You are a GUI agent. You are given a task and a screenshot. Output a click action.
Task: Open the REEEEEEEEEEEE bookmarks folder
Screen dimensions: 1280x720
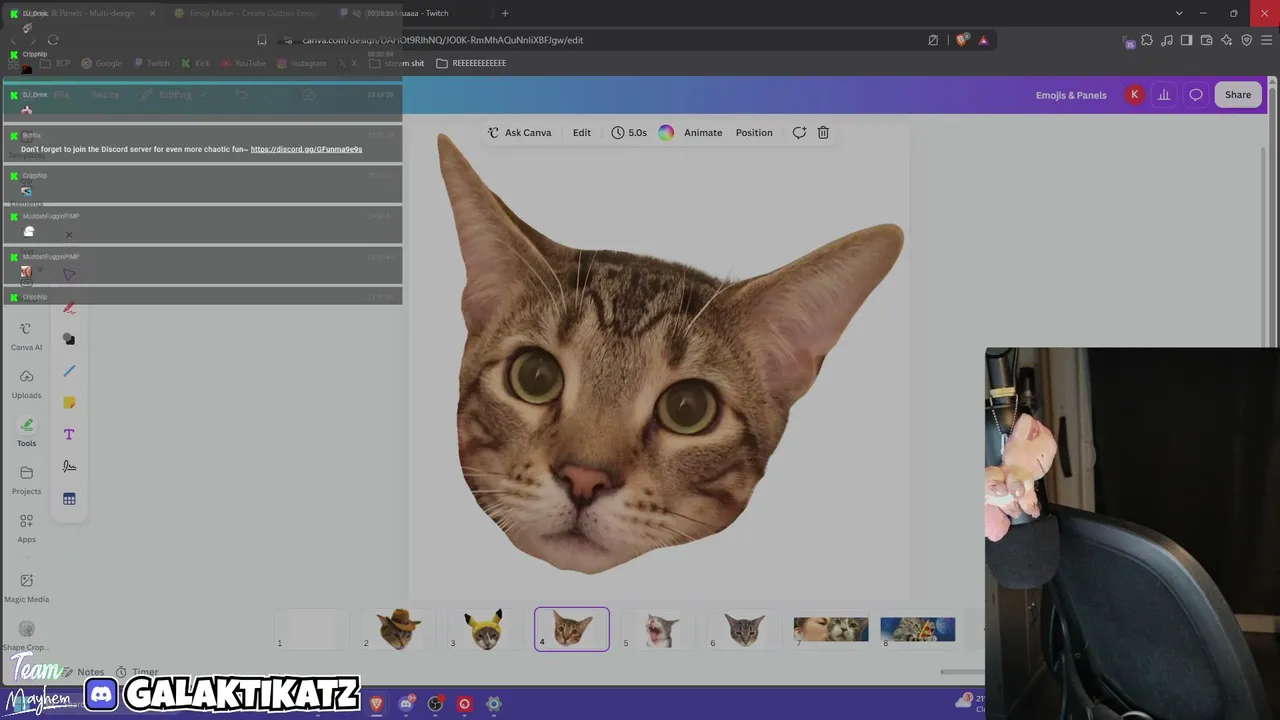(x=471, y=63)
